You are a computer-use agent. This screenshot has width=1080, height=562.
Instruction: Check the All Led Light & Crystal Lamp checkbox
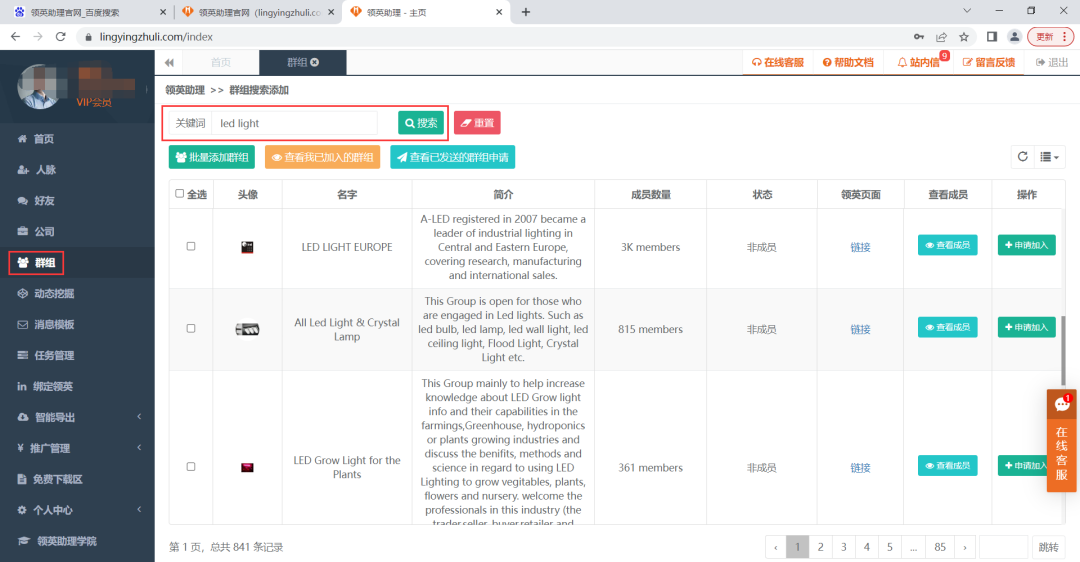(x=191, y=328)
